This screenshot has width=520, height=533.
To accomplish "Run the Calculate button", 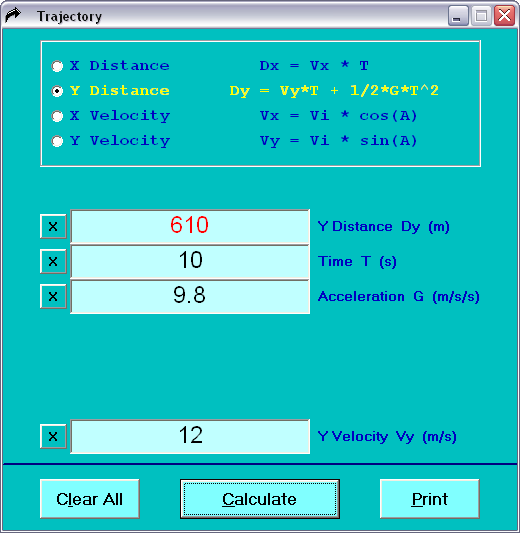I will tap(260, 499).
